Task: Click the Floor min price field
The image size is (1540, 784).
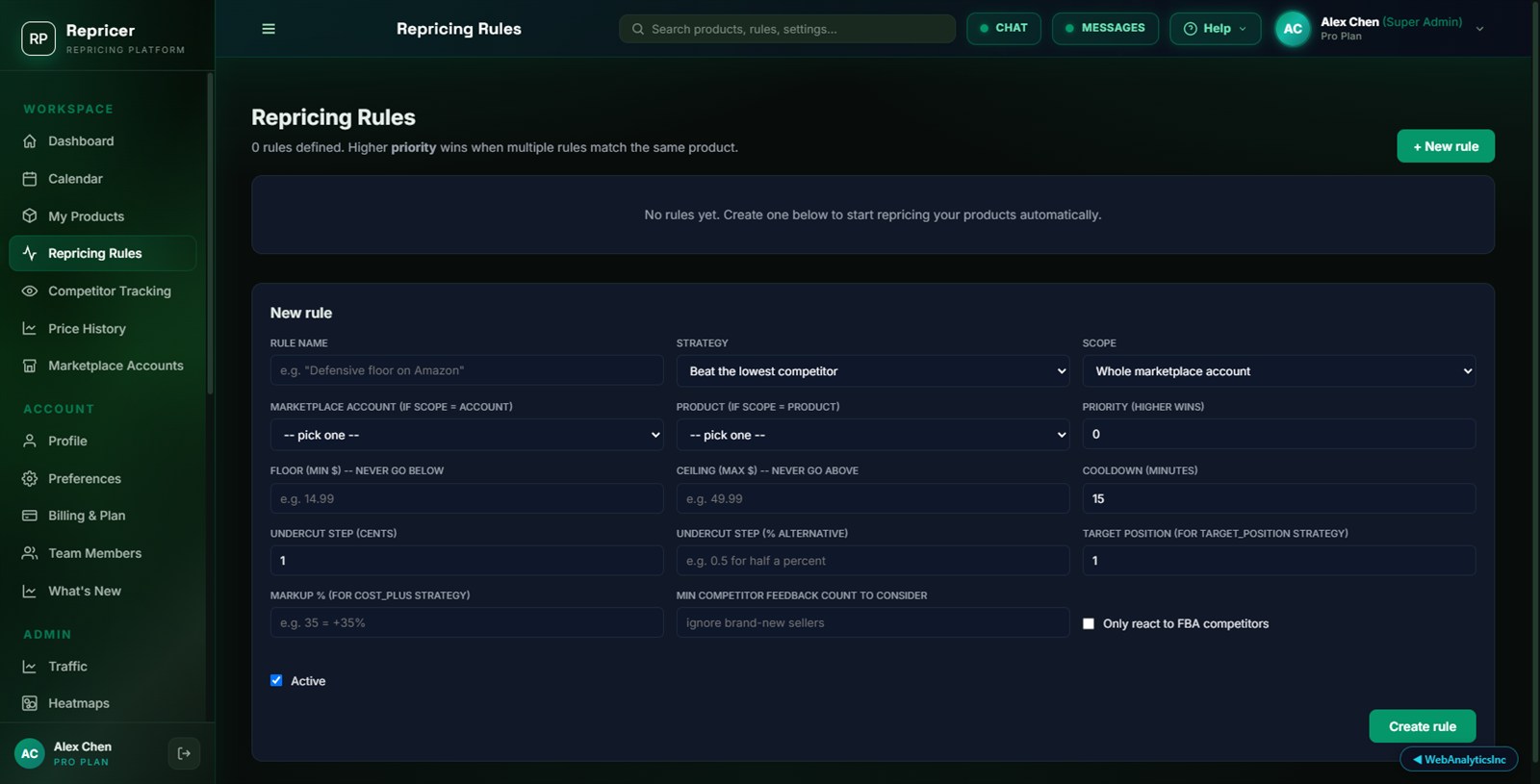Action: pyautogui.click(x=467, y=498)
